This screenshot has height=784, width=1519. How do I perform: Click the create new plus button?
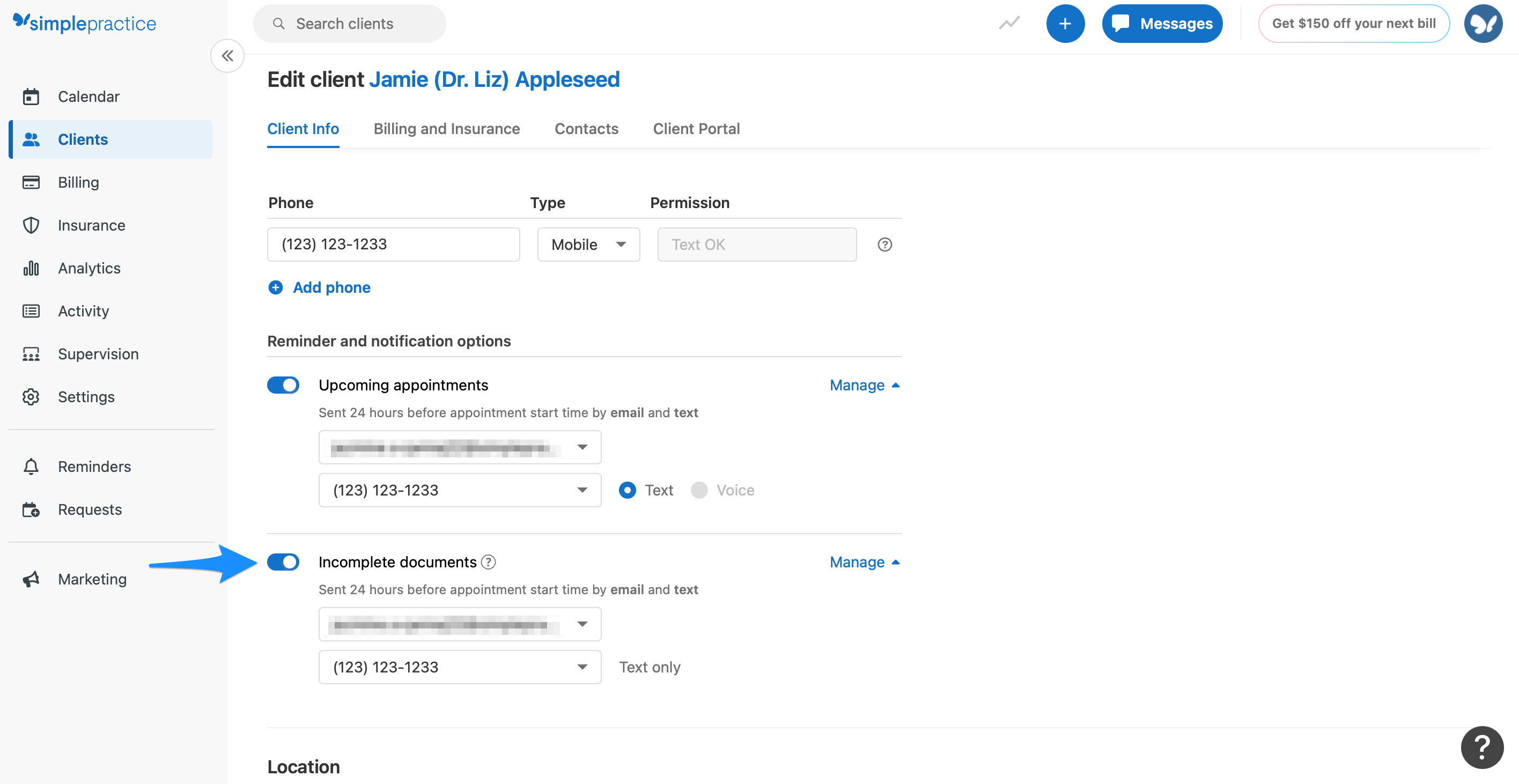[1065, 23]
